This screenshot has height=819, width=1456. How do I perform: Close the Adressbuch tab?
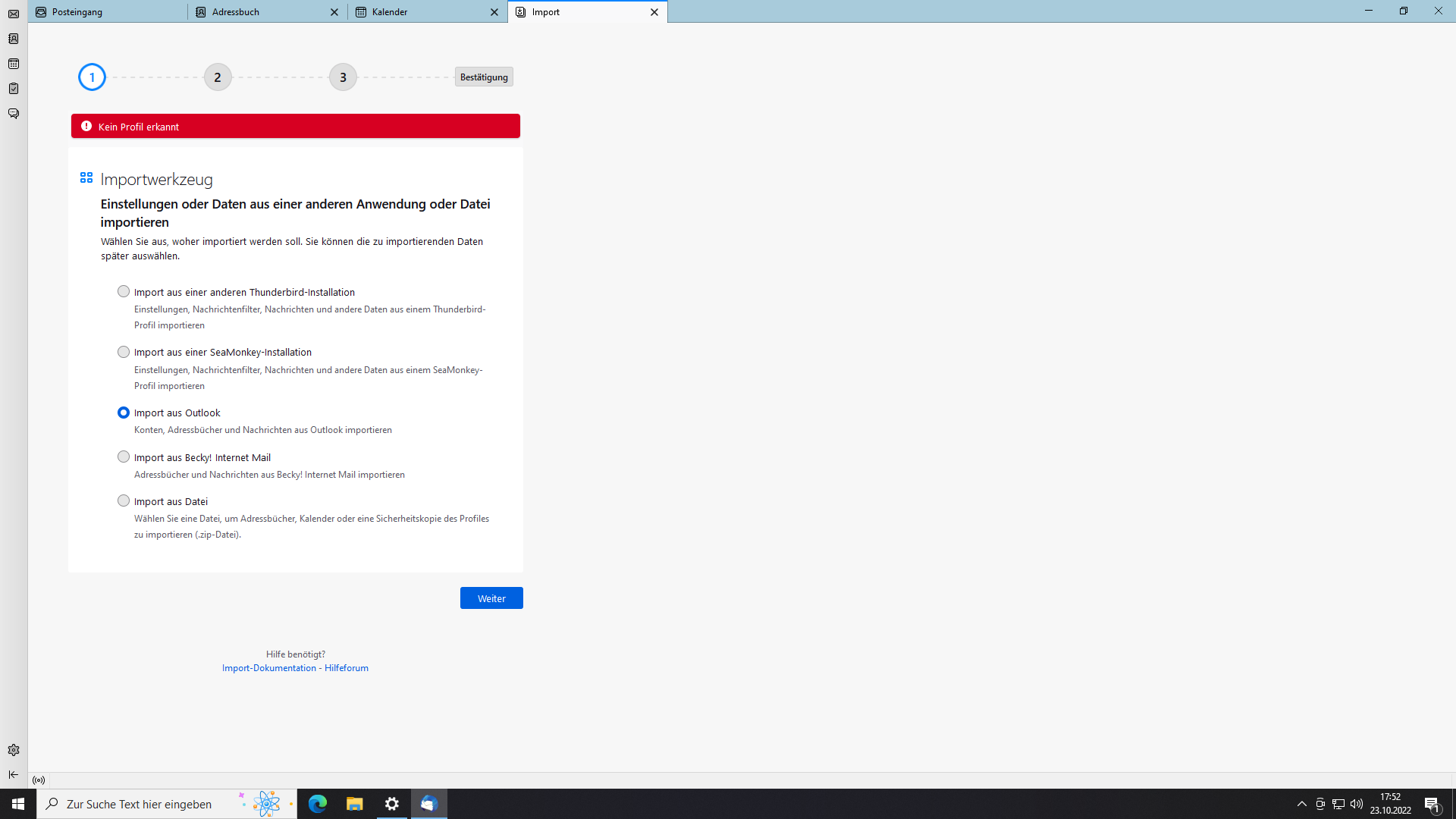[x=334, y=12]
